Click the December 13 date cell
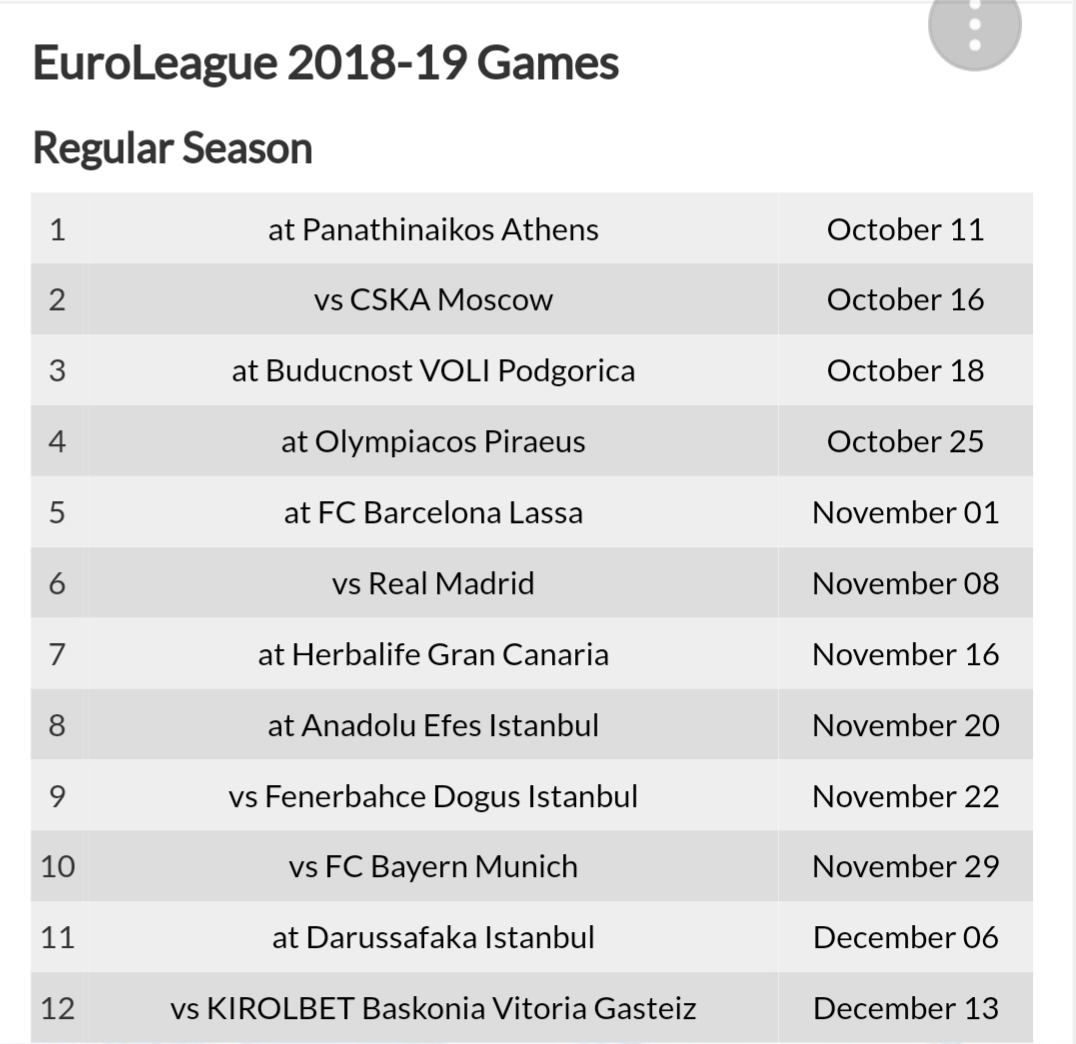The image size is (1076, 1044). click(905, 1008)
